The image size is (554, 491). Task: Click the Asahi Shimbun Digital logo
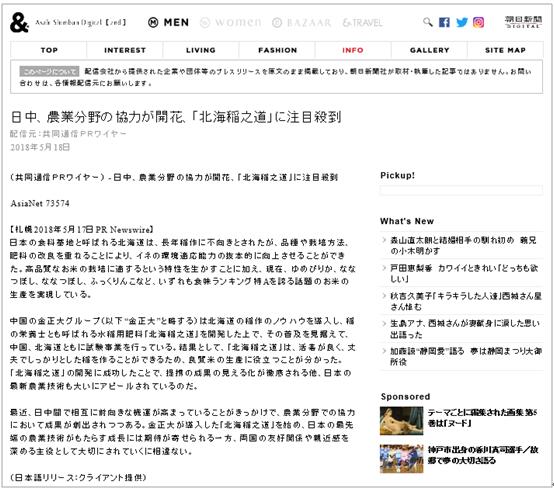523,22
